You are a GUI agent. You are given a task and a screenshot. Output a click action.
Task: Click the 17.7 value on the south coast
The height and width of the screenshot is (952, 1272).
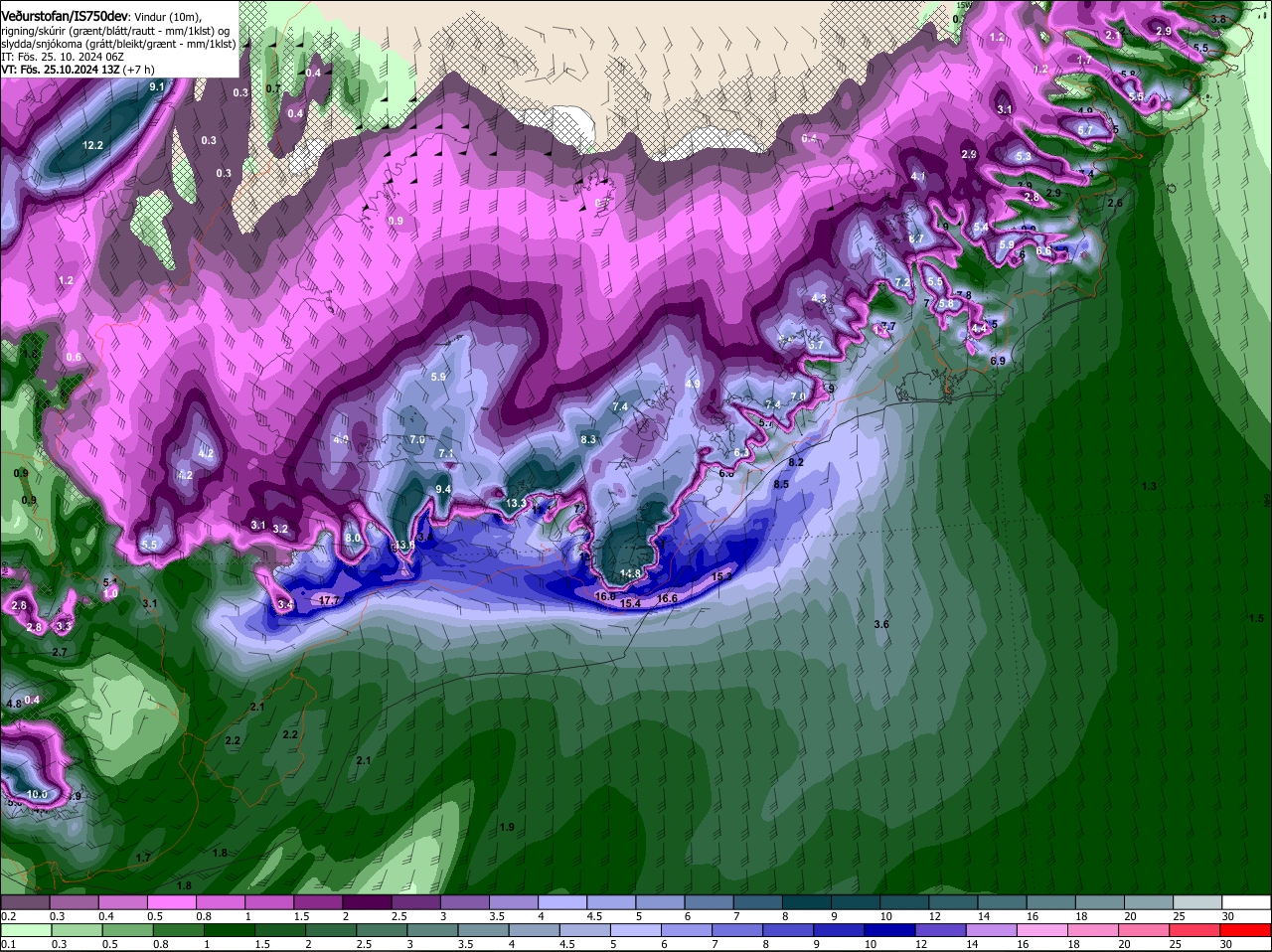point(329,600)
